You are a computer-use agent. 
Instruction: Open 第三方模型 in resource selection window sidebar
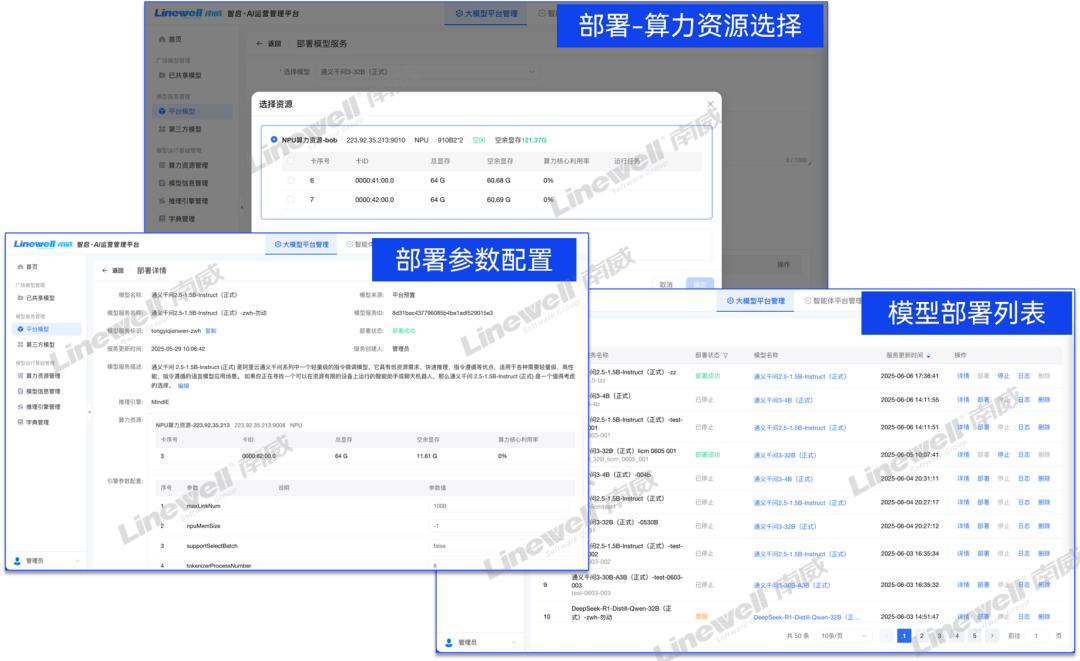click(185, 129)
